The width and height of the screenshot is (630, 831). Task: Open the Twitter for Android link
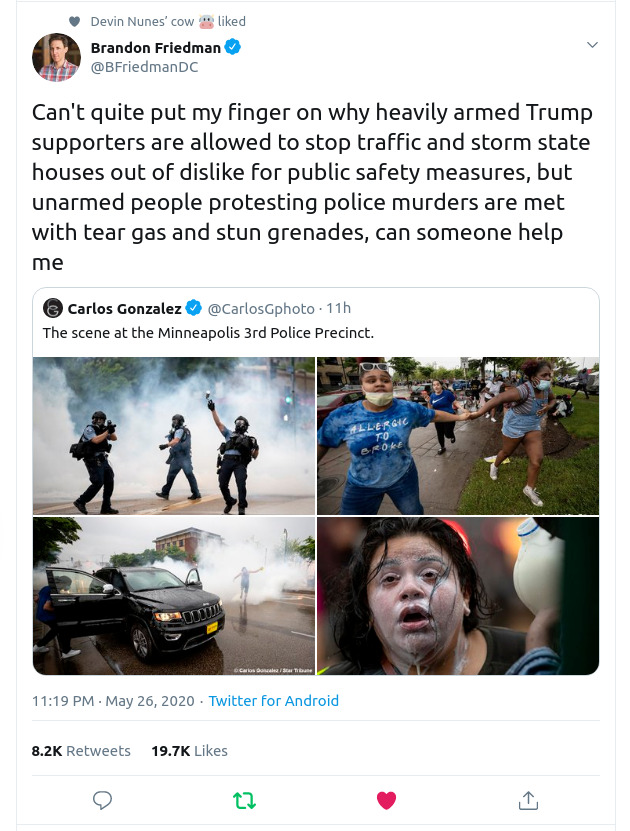tap(273, 701)
